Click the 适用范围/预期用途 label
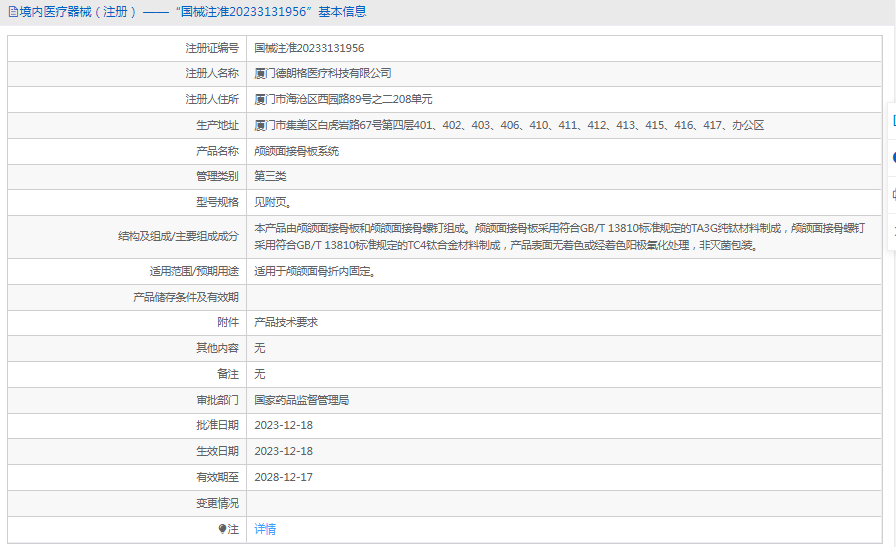The image size is (896, 547). pos(194,271)
